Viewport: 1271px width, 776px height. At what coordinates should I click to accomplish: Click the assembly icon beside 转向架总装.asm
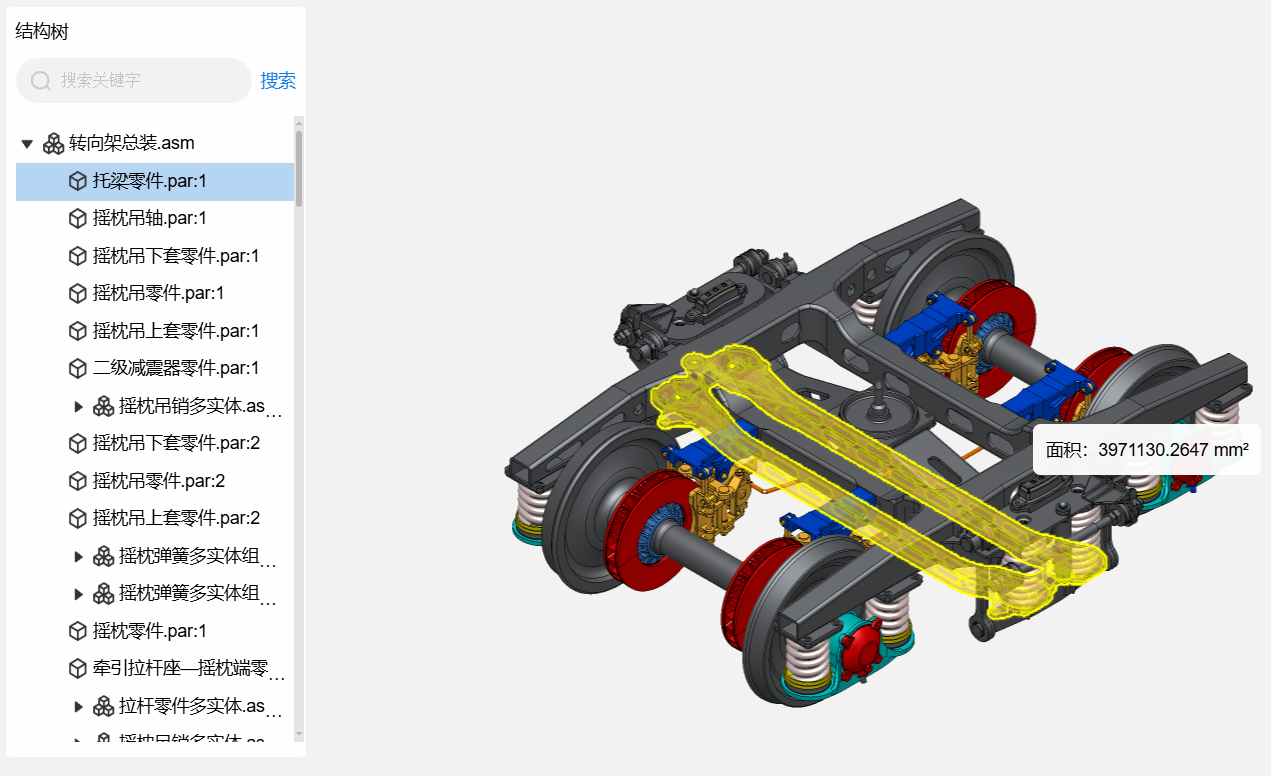tap(54, 143)
